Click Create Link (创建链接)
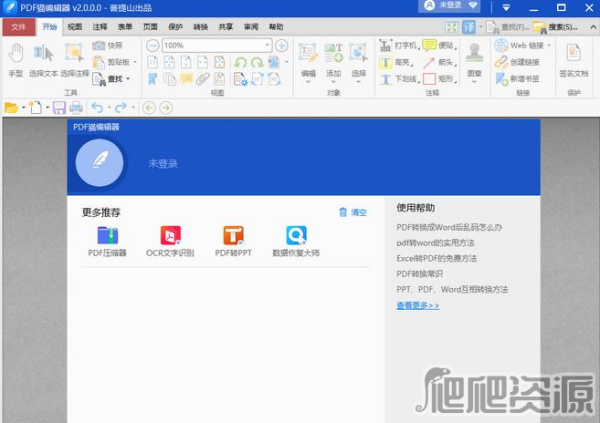The width and height of the screenshot is (600, 423). click(517, 62)
